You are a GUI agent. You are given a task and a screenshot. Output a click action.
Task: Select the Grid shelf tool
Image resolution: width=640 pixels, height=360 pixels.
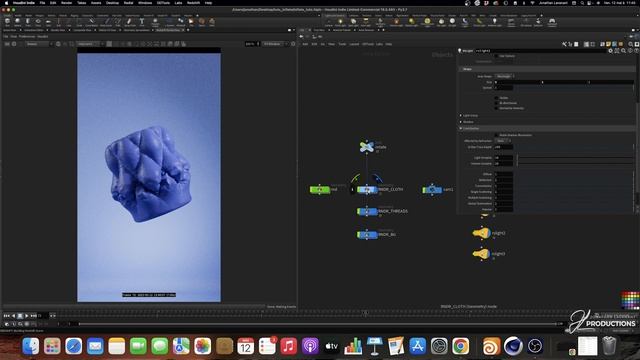click(x=48, y=22)
